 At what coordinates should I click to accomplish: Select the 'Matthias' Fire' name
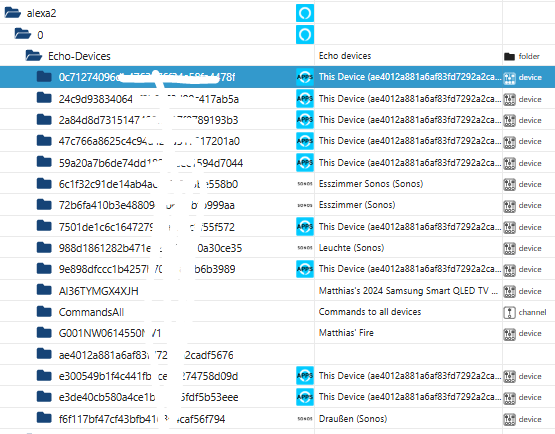coord(346,333)
